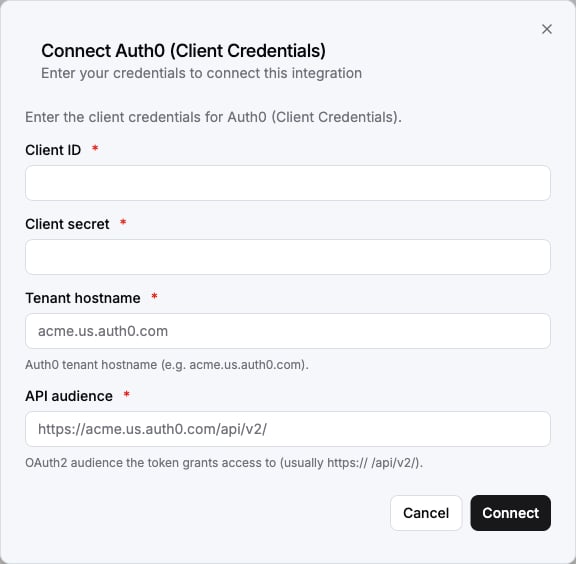Click into the API audience field

pyautogui.click(x=288, y=429)
